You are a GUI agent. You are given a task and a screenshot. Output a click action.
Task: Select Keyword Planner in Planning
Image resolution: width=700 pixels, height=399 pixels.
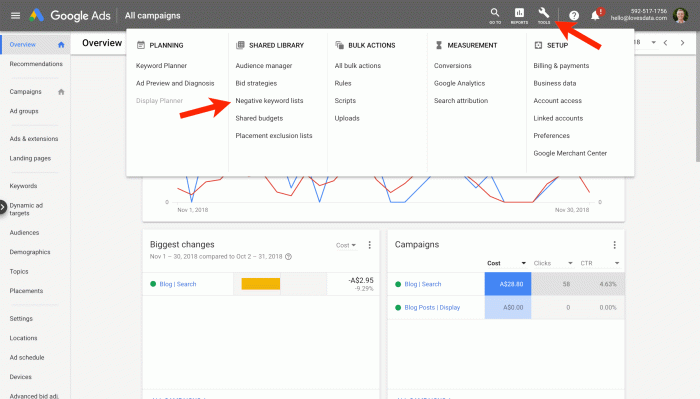click(x=161, y=66)
